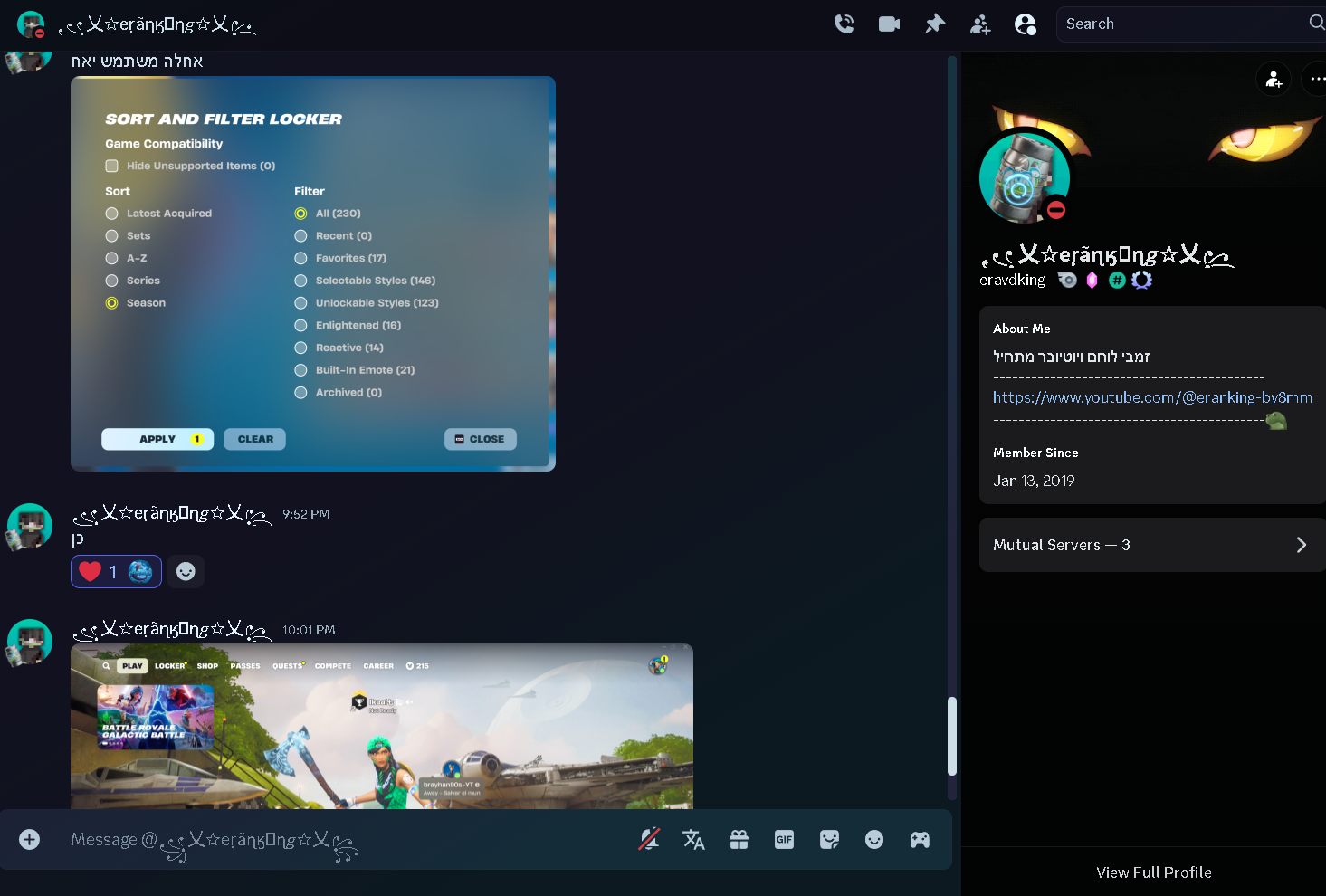This screenshot has height=896, width=1326.
Task: Open the attachment plus button
Action: [x=29, y=839]
